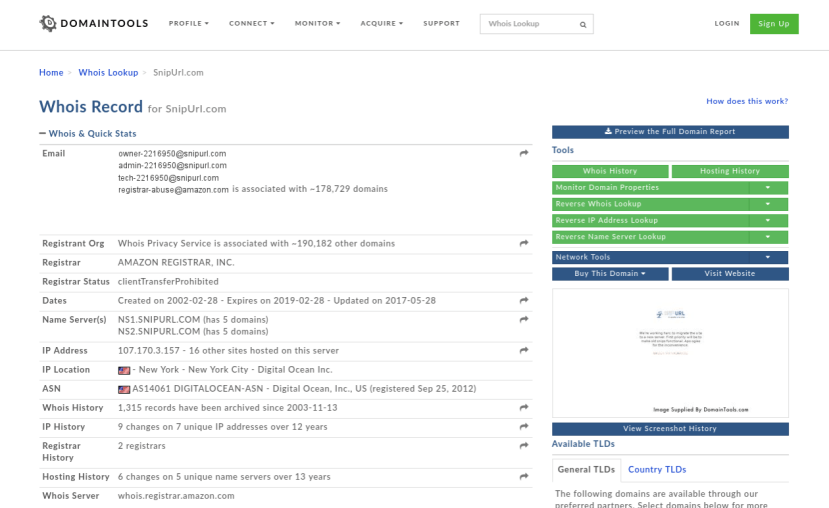Click 2 registrars value

(142, 446)
